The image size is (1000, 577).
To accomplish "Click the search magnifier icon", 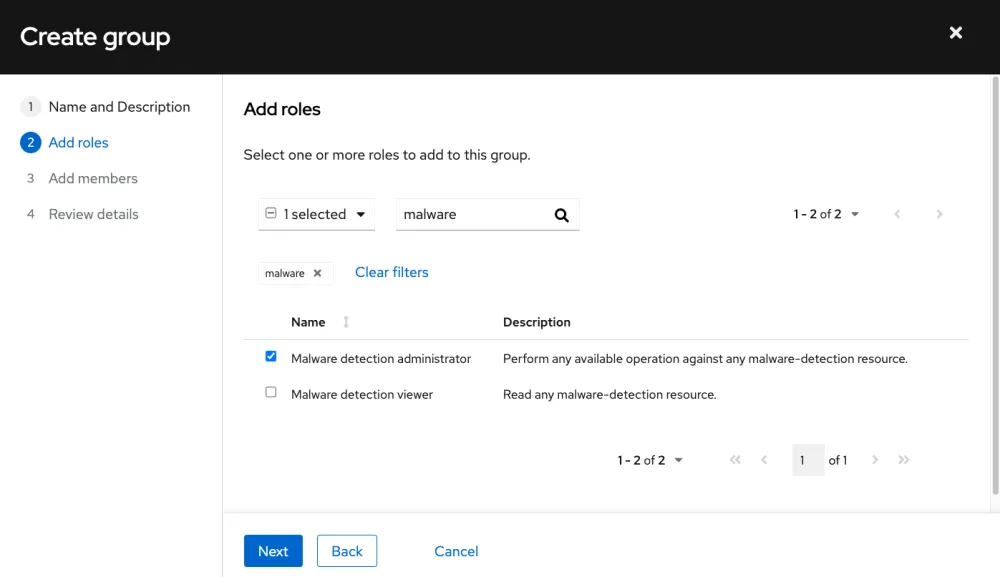I will tap(561, 214).
